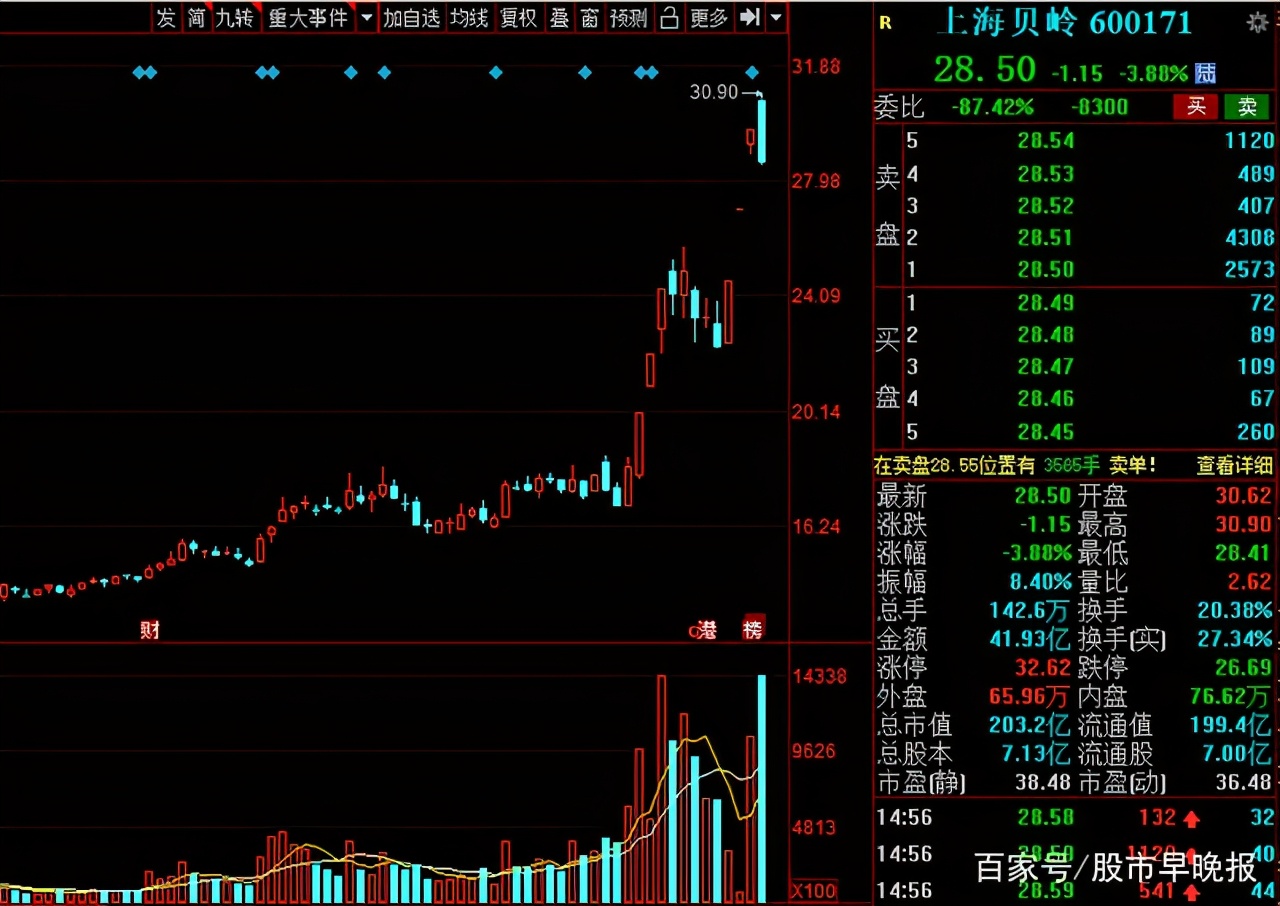Select the sell-4 price 28.53
Screen dimensions: 1280x906
1045,174
